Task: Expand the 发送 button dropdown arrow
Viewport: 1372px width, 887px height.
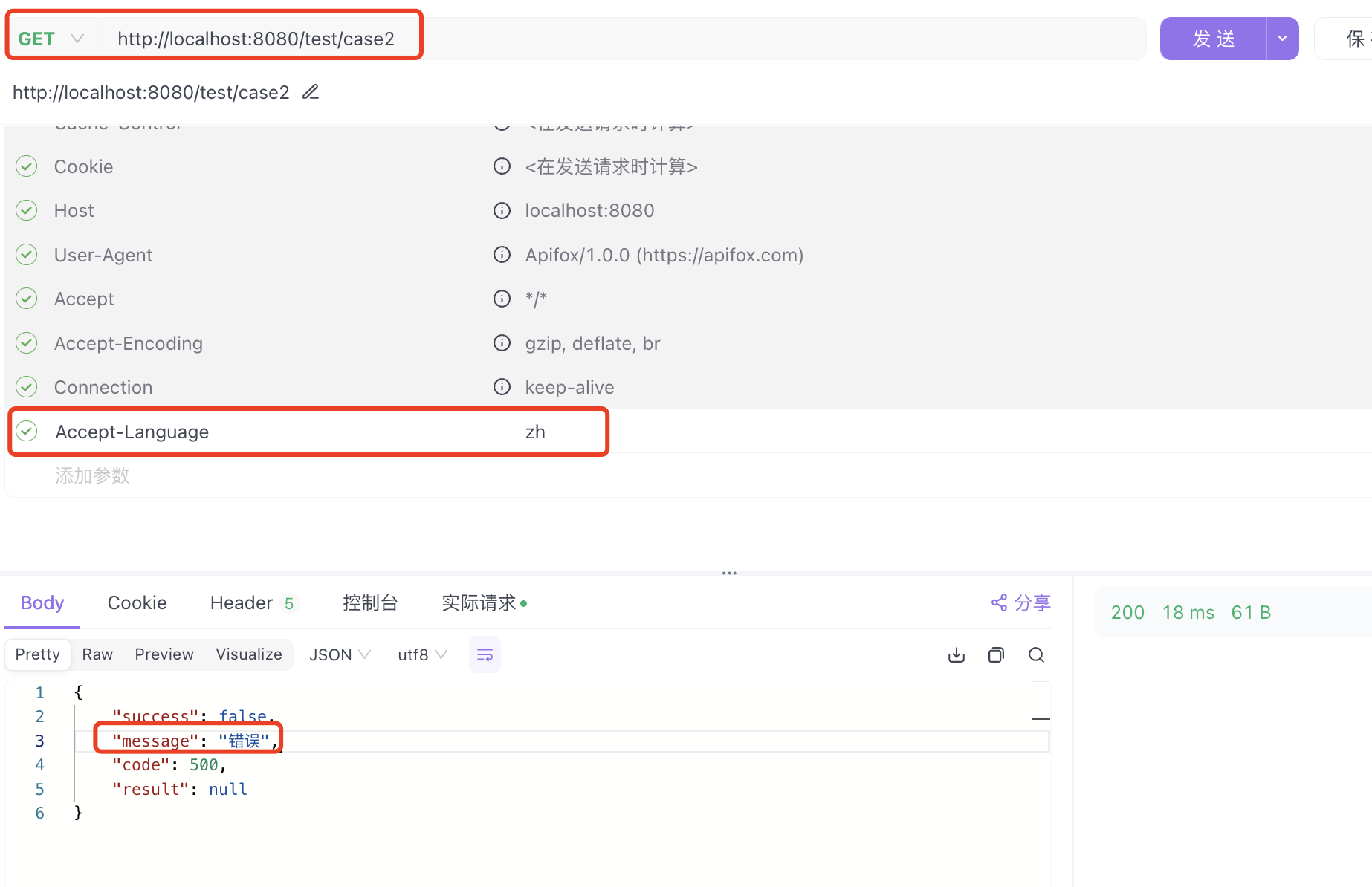Action: pyautogui.click(x=1281, y=38)
